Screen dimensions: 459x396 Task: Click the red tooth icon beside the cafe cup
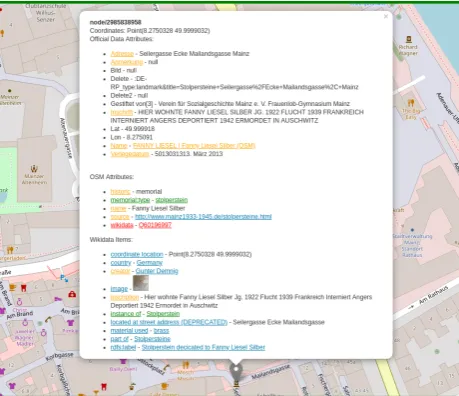point(23,287)
